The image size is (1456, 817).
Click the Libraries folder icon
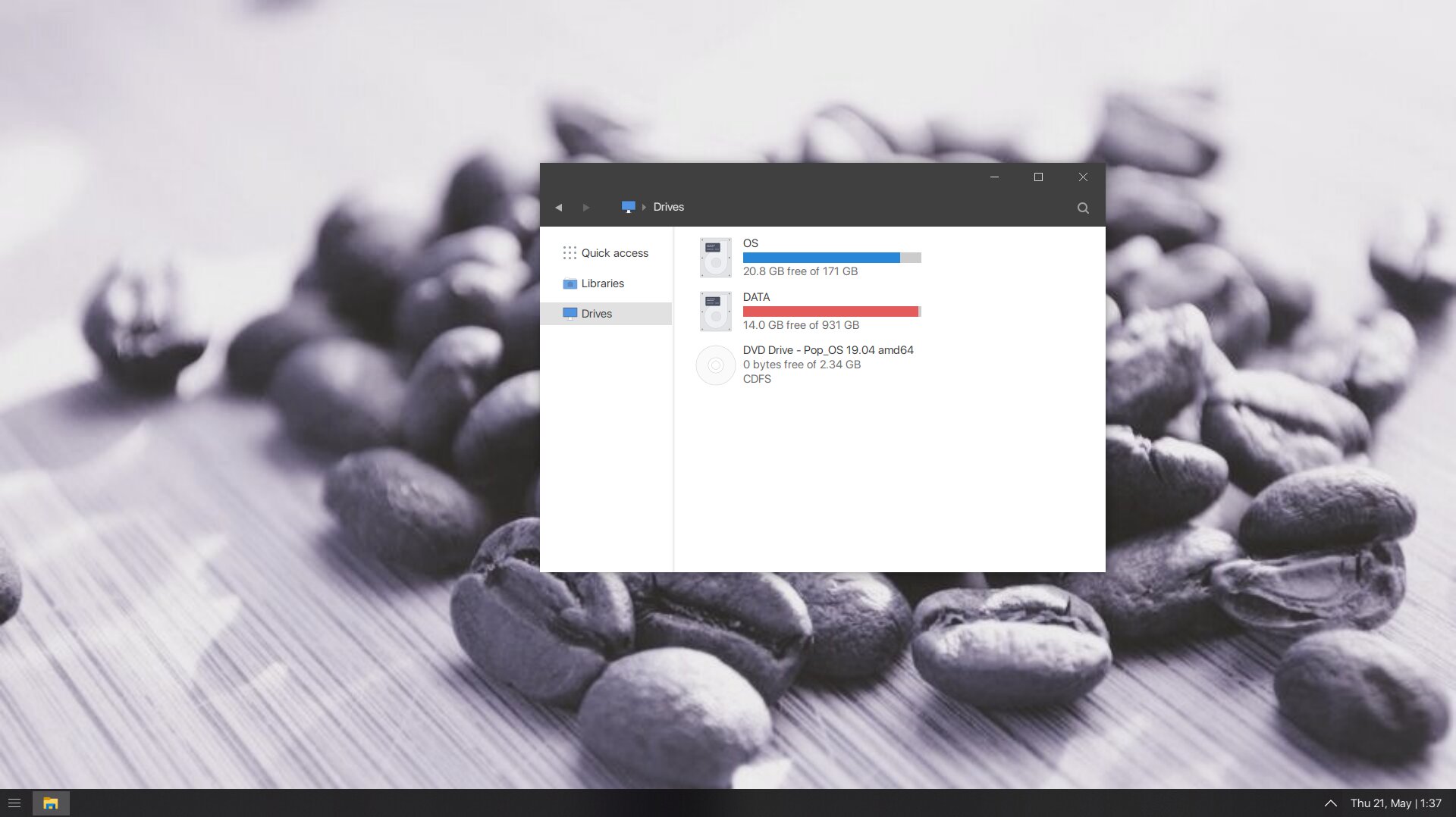click(x=570, y=284)
